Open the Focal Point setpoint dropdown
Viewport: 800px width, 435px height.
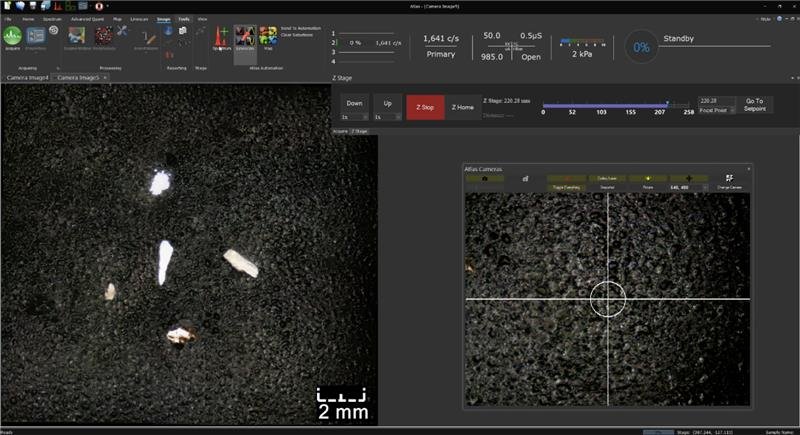pos(717,110)
